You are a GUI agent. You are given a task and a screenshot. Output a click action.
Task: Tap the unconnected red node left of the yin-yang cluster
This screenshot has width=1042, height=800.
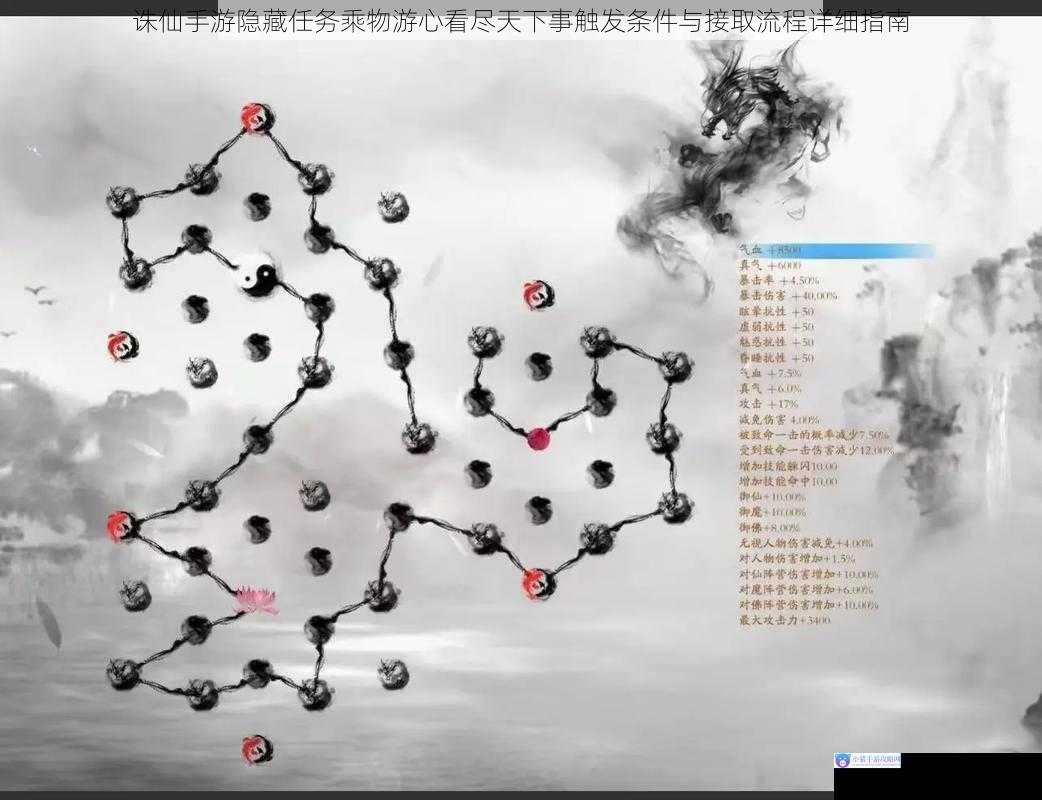(x=123, y=346)
